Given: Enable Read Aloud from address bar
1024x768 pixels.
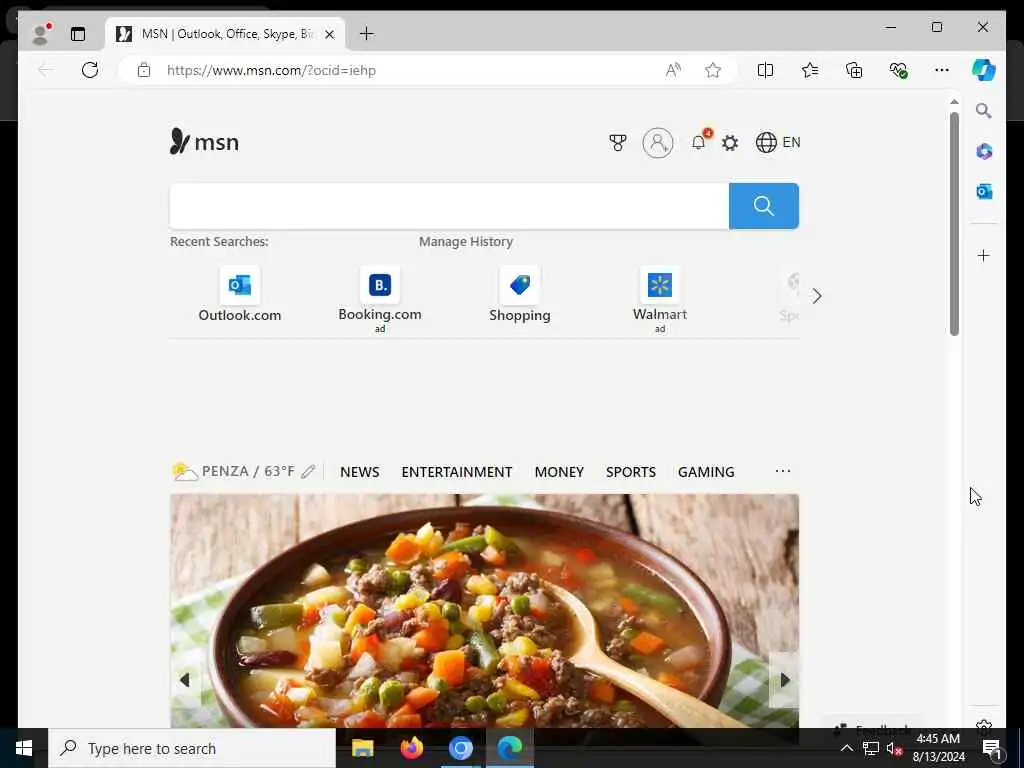Looking at the screenshot, I should coord(673,70).
